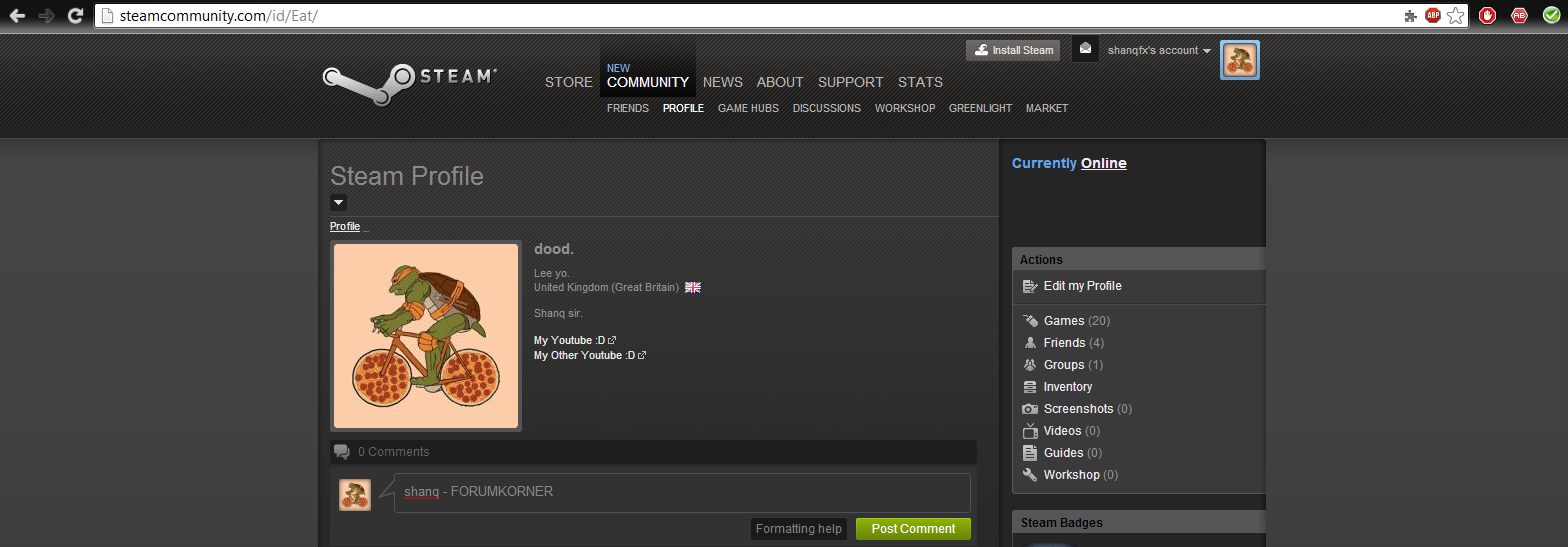Screen dimensions: 1568x547
Task: Open the Workshop (0) action link
Action: pos(1081,475)
